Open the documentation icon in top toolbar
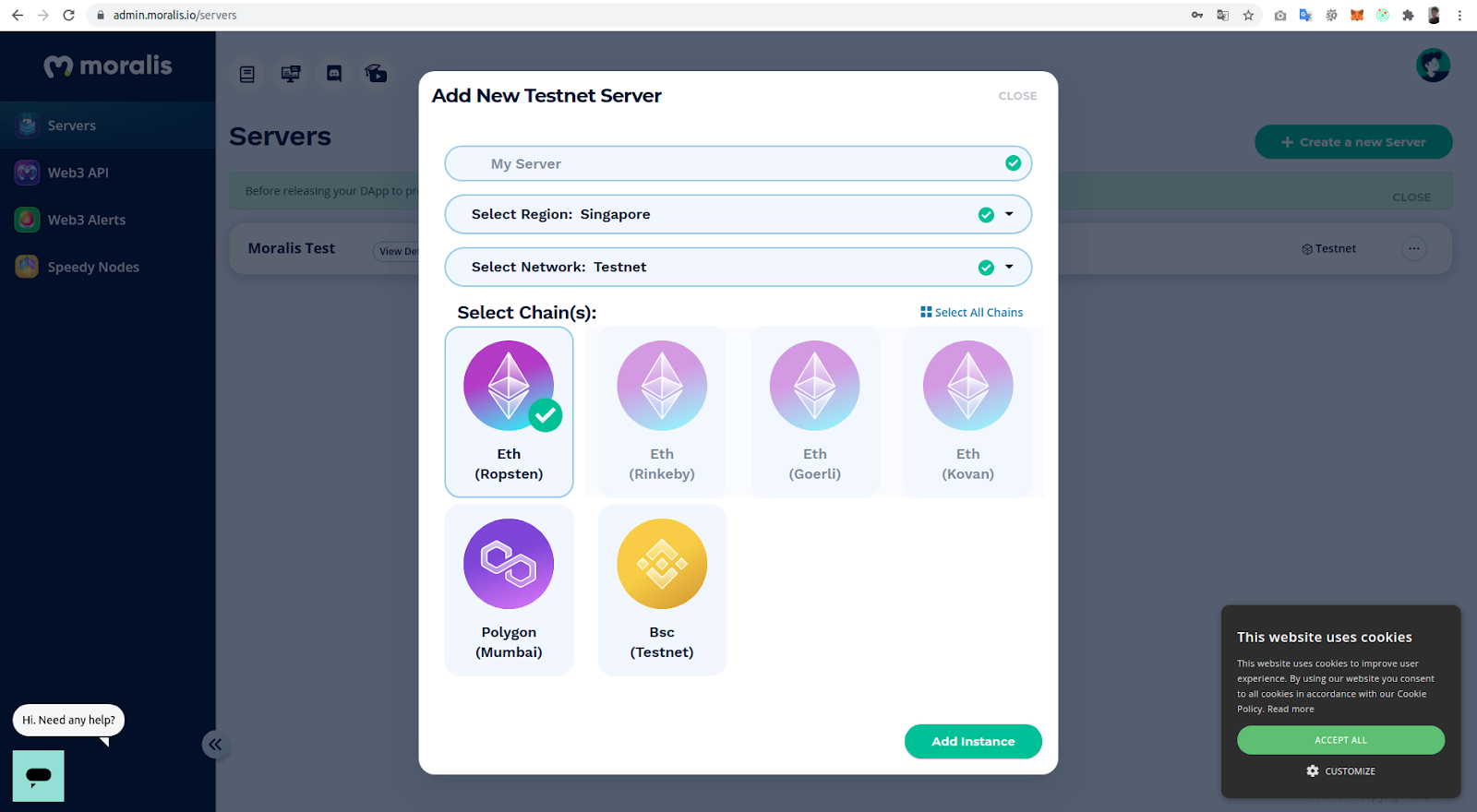1477x812 pixels. tap(246, 74)
